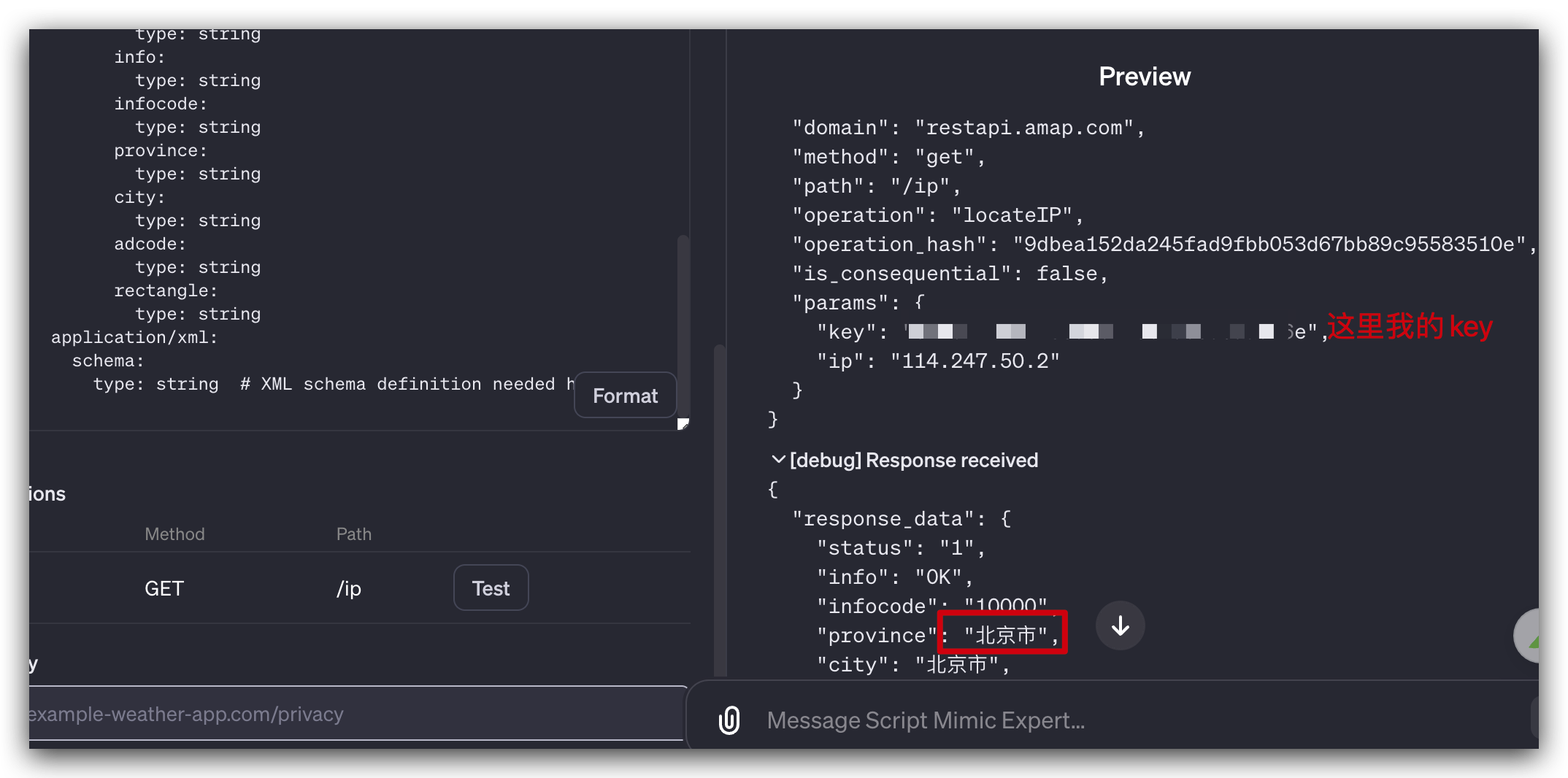The height and width of the screenshot is (778, 1568).
Task: Click the scroll-to-bottom arrow button
Action: click(1120, 625)
